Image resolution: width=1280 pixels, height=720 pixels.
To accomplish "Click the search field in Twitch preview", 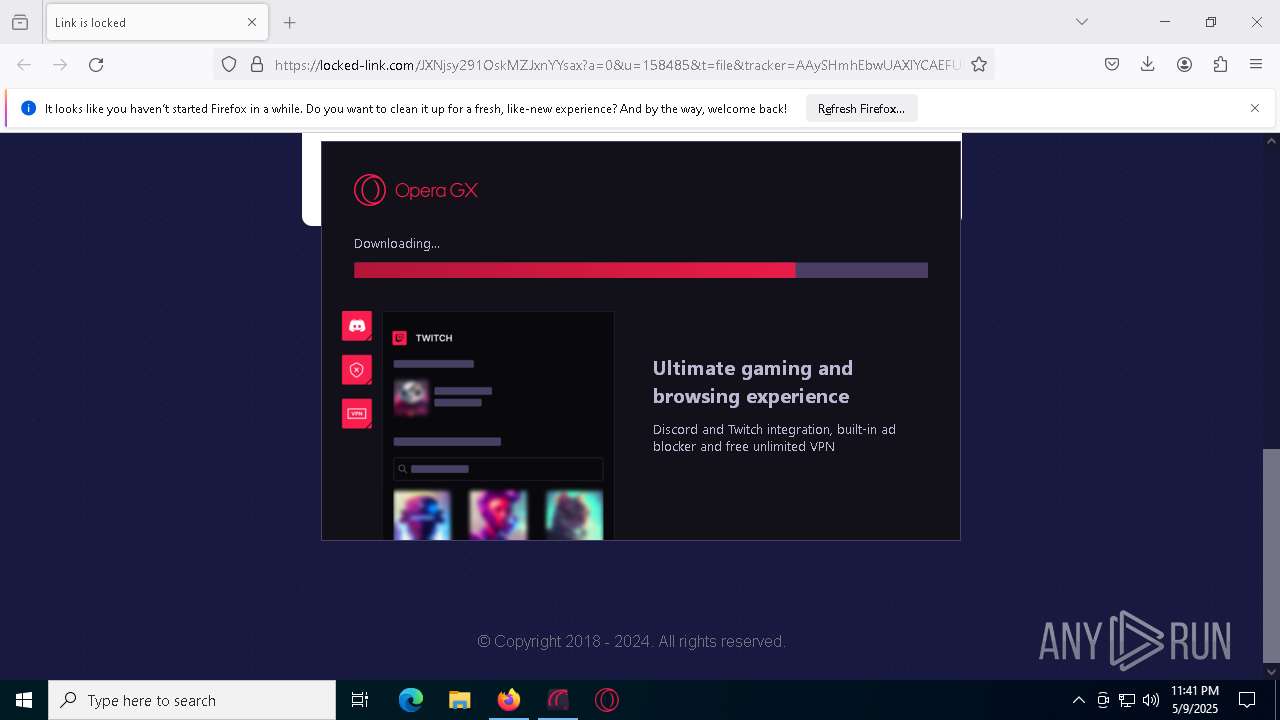I will (498, 469).
